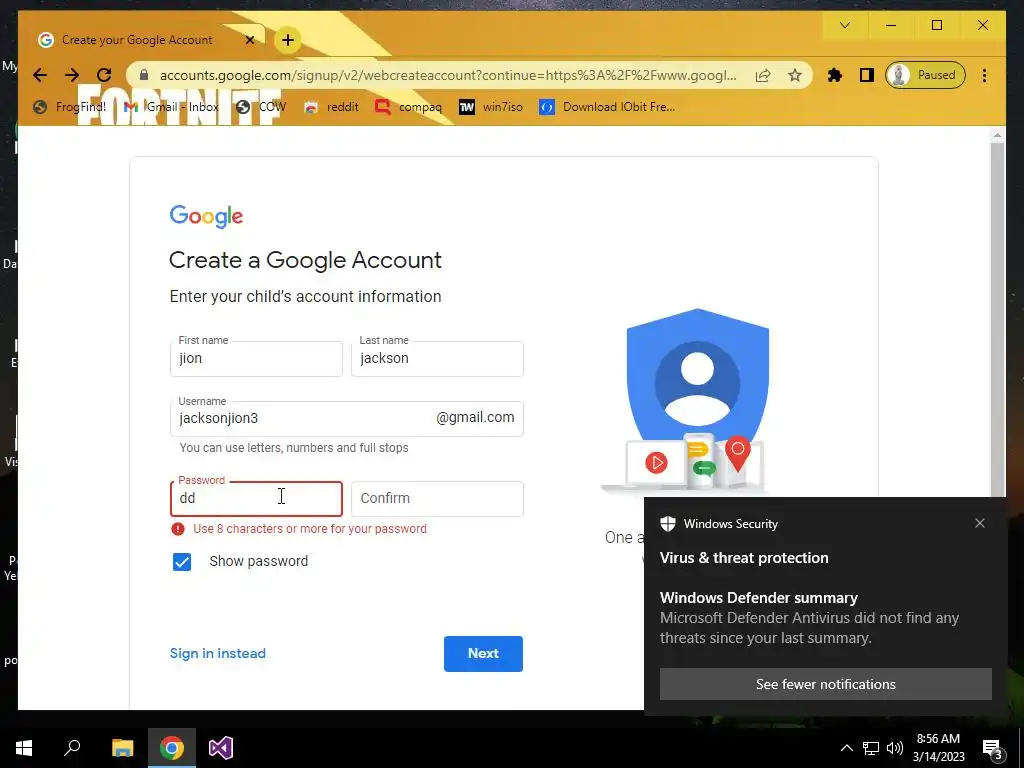This screenshot has width=1024, height=768.
Task: Click the Confirm password field
Action: pyautogui.click(x=437, y=499)
